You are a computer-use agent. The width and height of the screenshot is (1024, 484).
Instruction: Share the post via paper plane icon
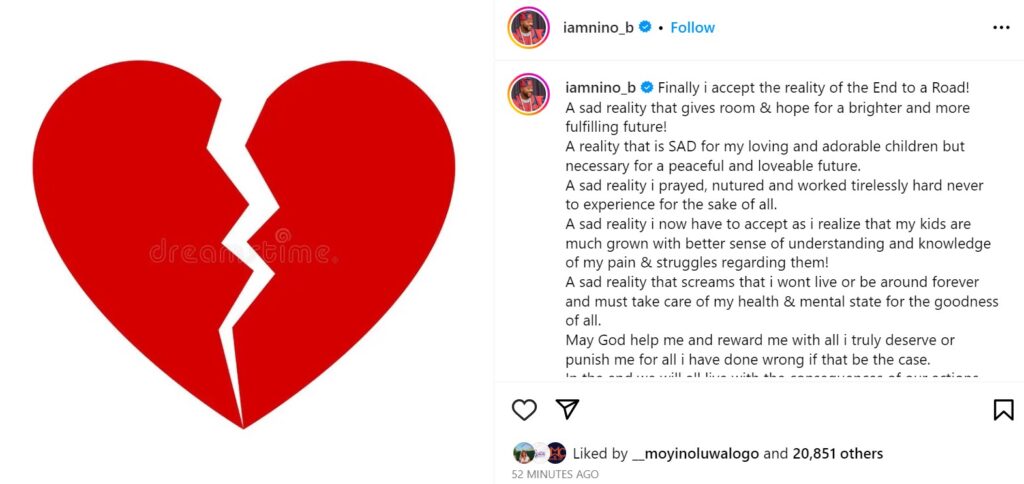click(x=567, y=409)
